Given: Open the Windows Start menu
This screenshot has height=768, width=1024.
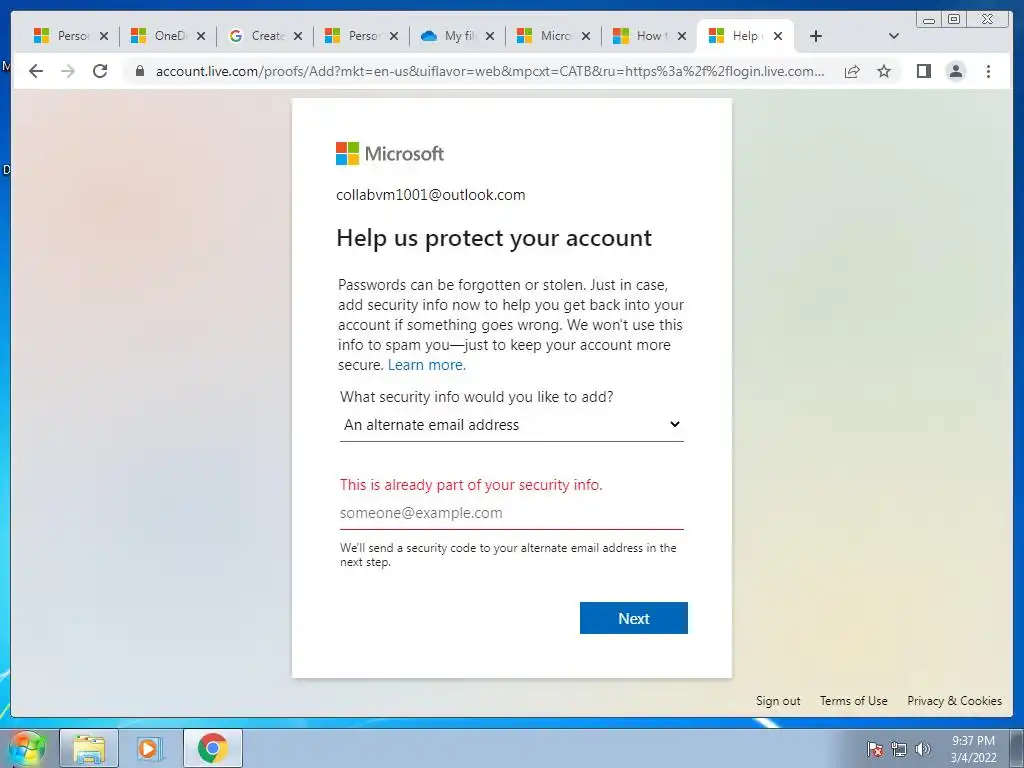Looking at the screenshot, I should point(25,748).
